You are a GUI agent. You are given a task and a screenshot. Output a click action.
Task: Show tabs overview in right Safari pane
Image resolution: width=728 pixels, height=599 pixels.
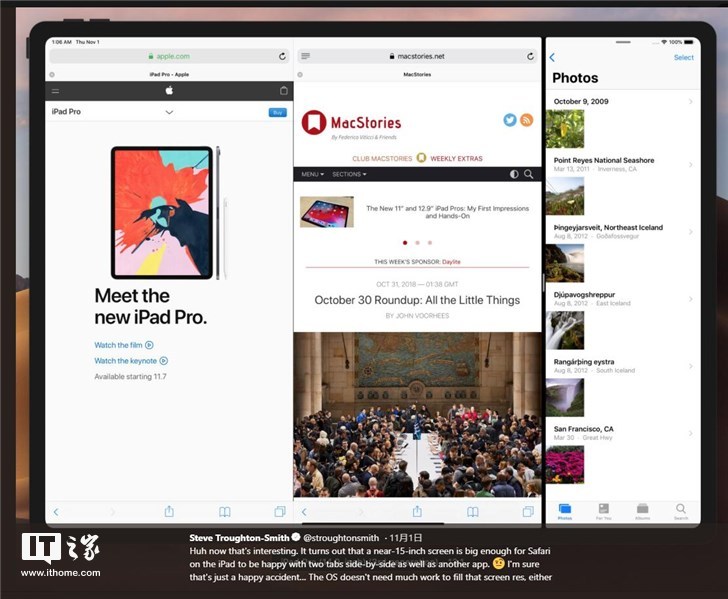pyautogui.click(x=528, y=511)
